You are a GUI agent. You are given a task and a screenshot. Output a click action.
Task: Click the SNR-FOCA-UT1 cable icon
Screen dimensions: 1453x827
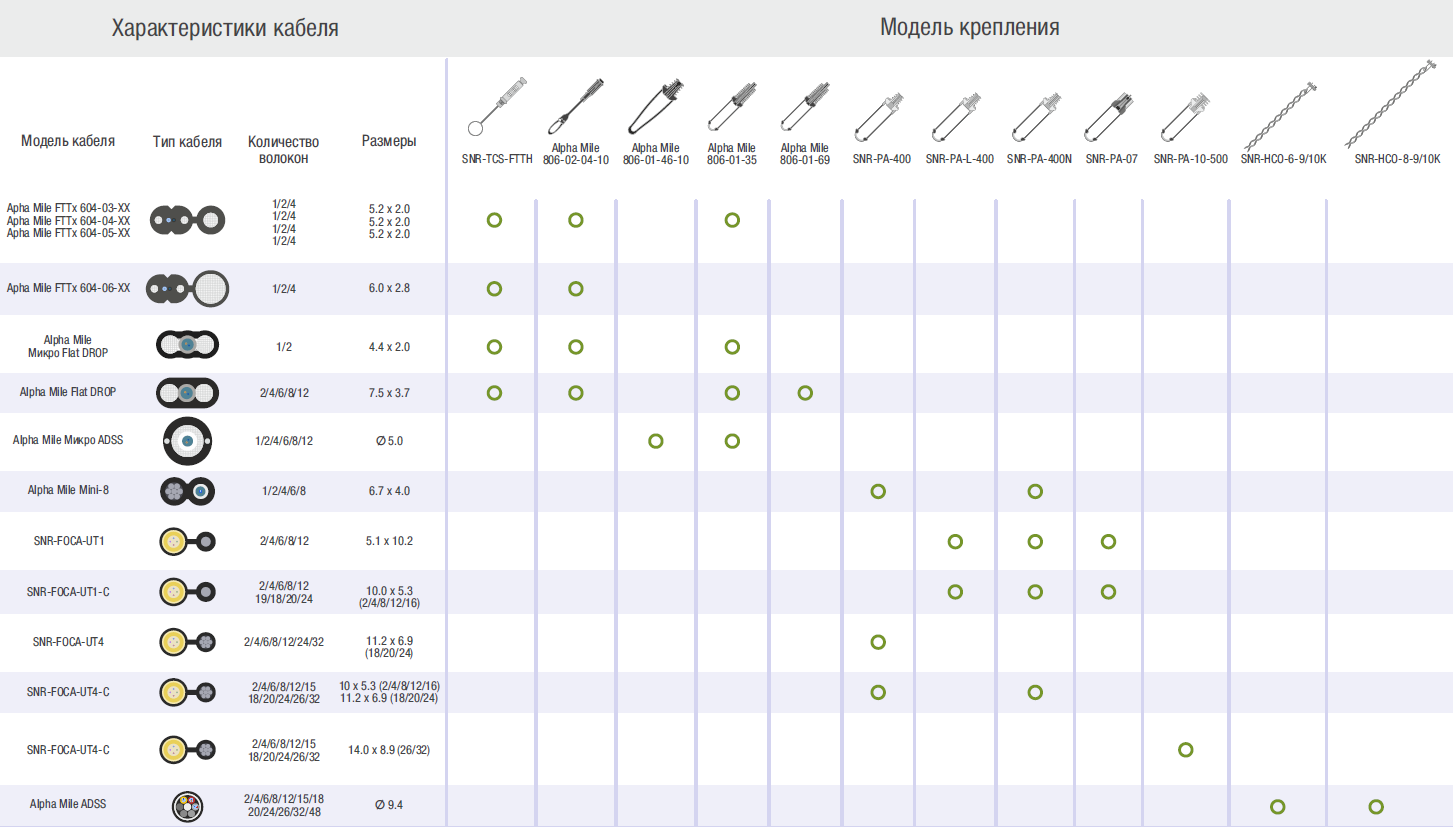point(188,541)
